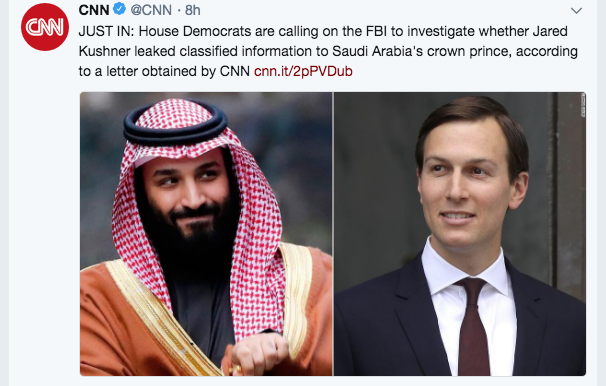Click the 8h timestamp
Viewport: 606px width, 386px height.
(192, 10)
